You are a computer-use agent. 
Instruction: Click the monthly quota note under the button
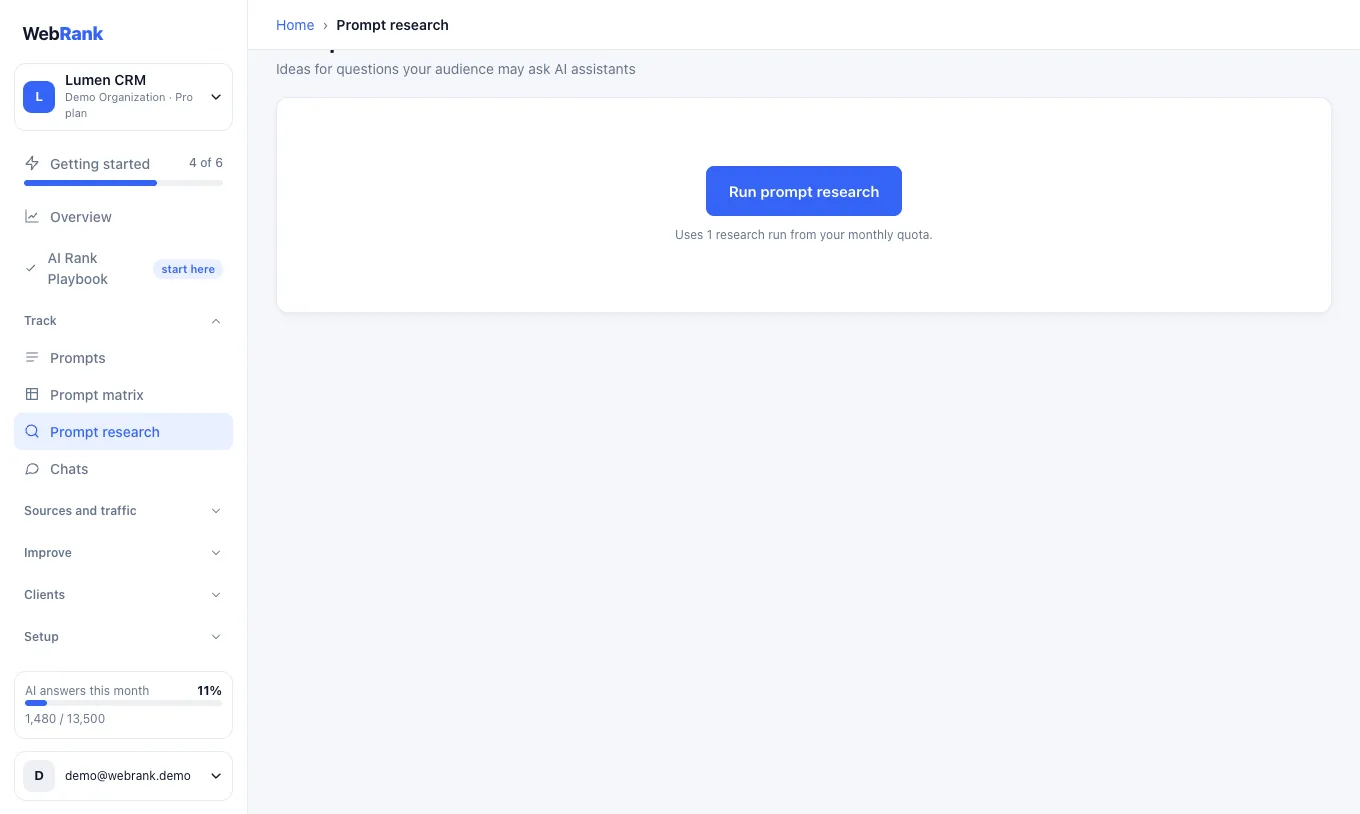pos(804,235)
